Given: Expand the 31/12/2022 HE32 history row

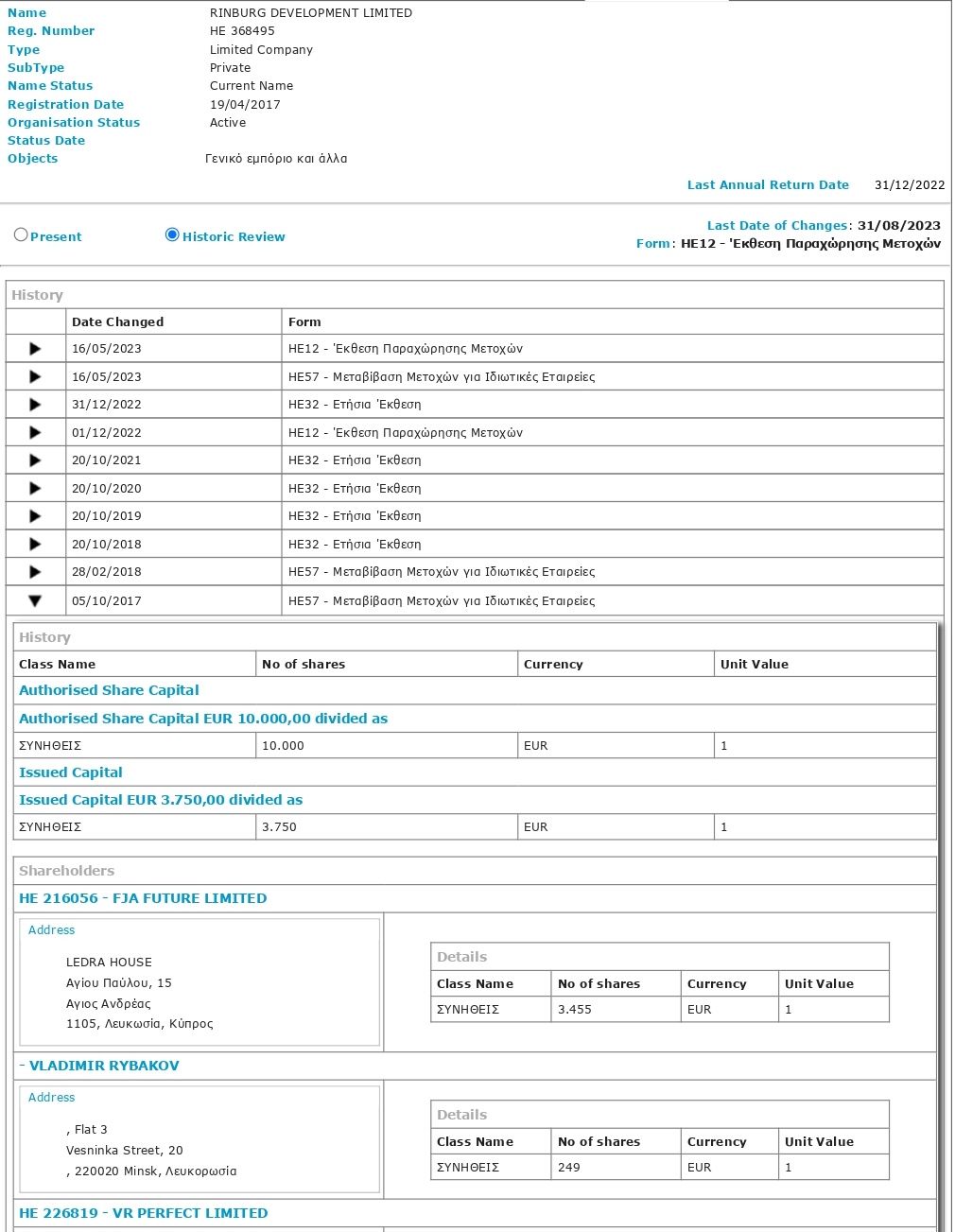Looking at the screenshot, I should (35, 405).
